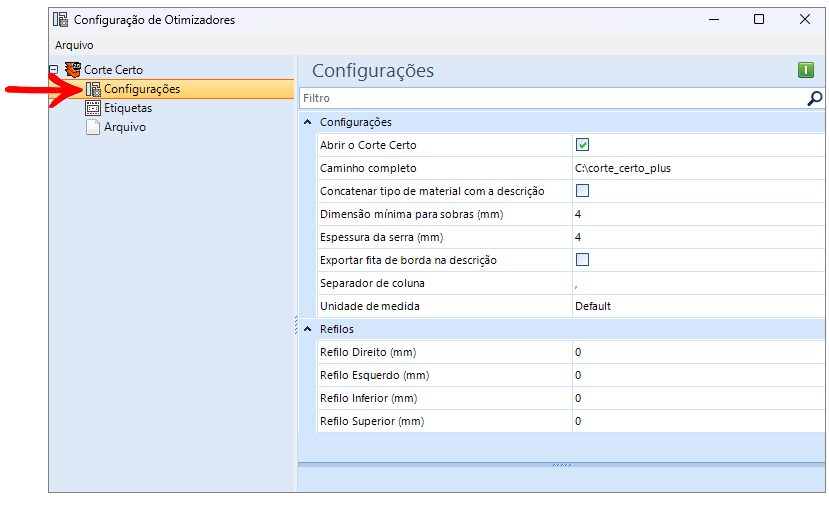Click the Configurações tree item icon
Viewport: 829px width, 518px height.
pyautogui.click(x=93, y=89)
